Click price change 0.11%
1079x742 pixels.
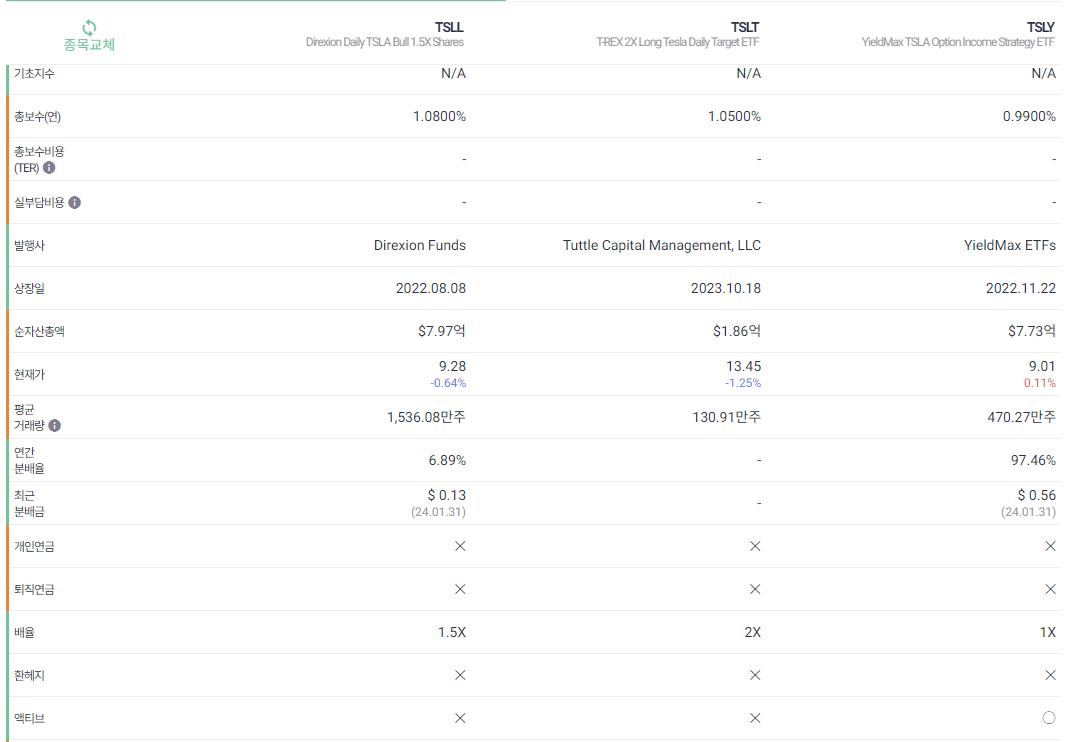tap(1039, 383)
